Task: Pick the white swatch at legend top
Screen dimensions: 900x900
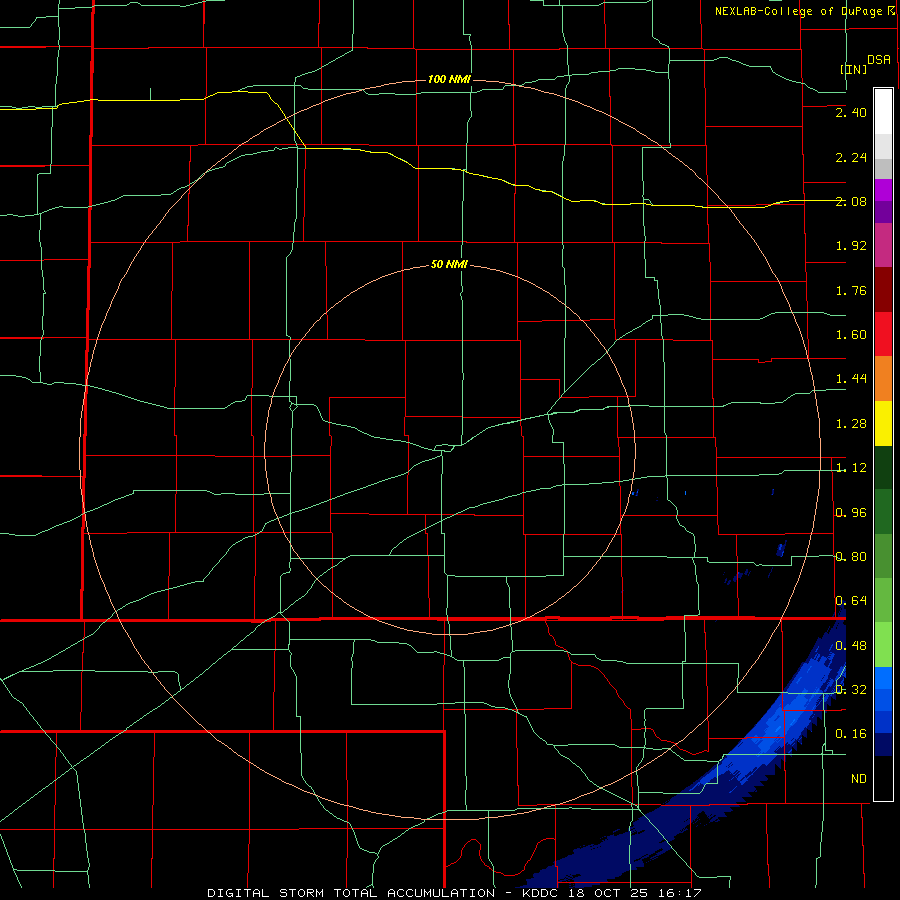Action: (883, 111)
